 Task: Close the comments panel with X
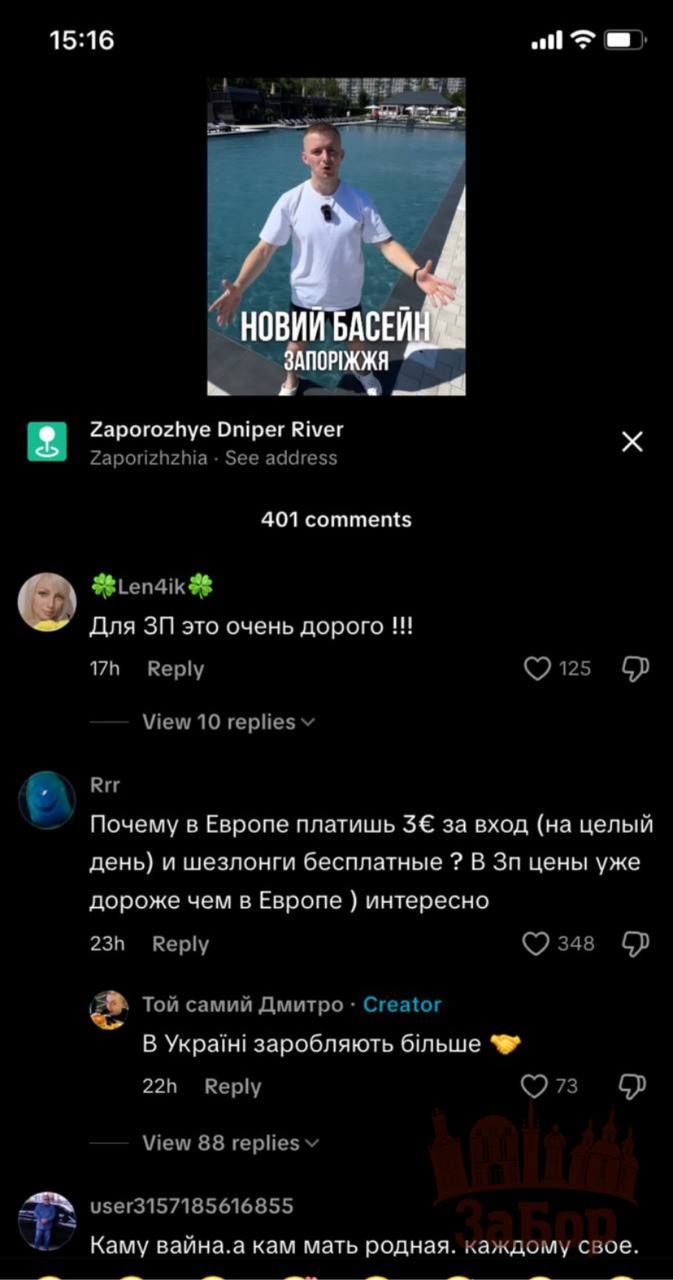[632, 442]
